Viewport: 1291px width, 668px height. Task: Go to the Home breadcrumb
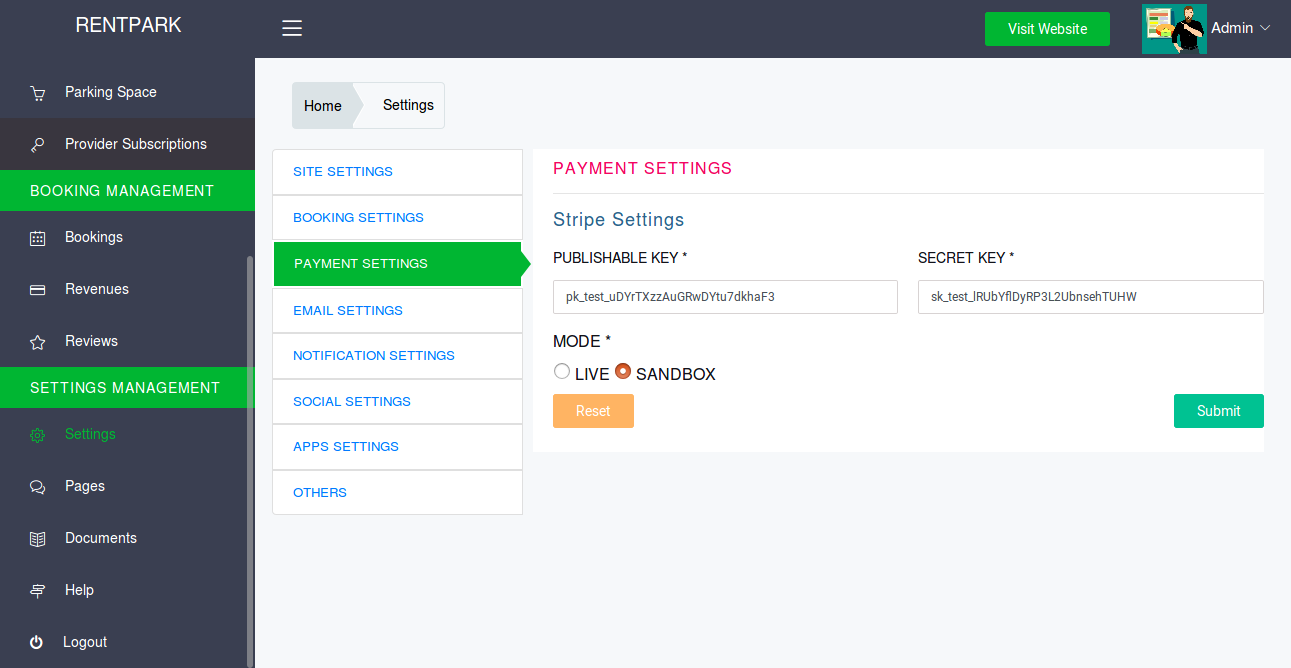[x=323, y=106]
